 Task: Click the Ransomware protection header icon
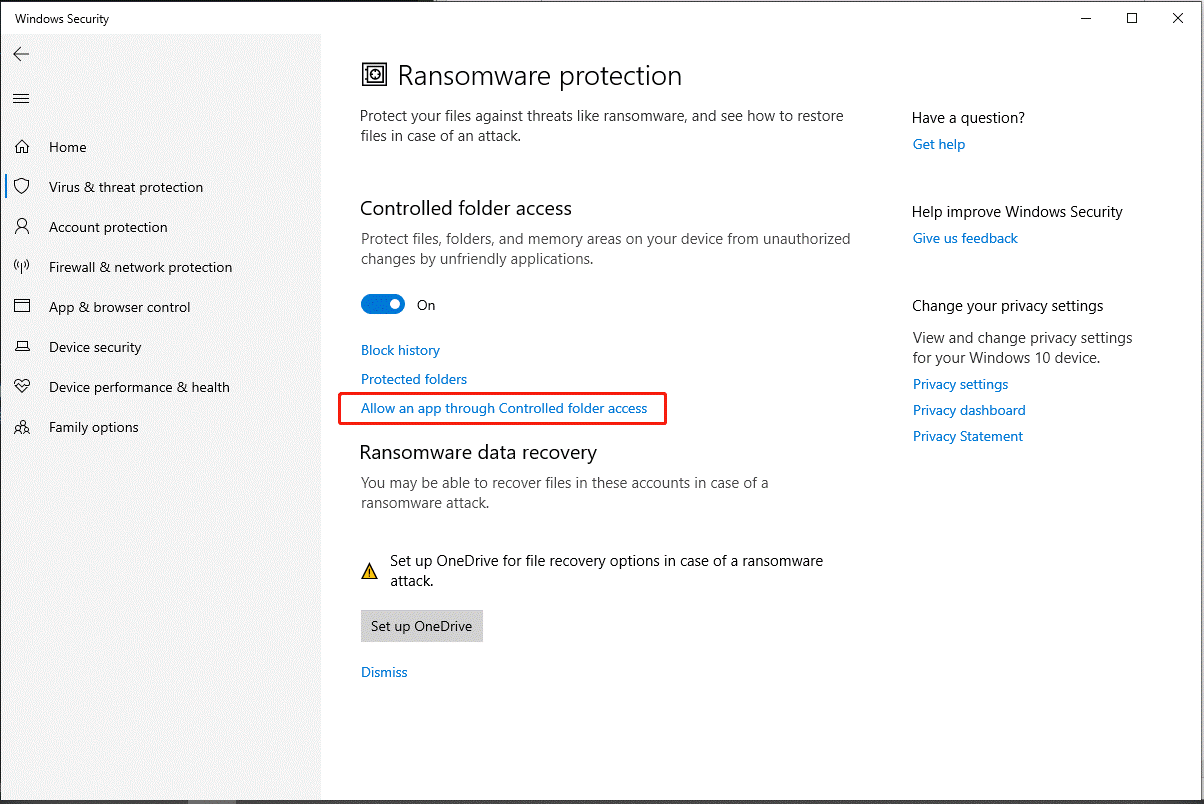point(374,75)
